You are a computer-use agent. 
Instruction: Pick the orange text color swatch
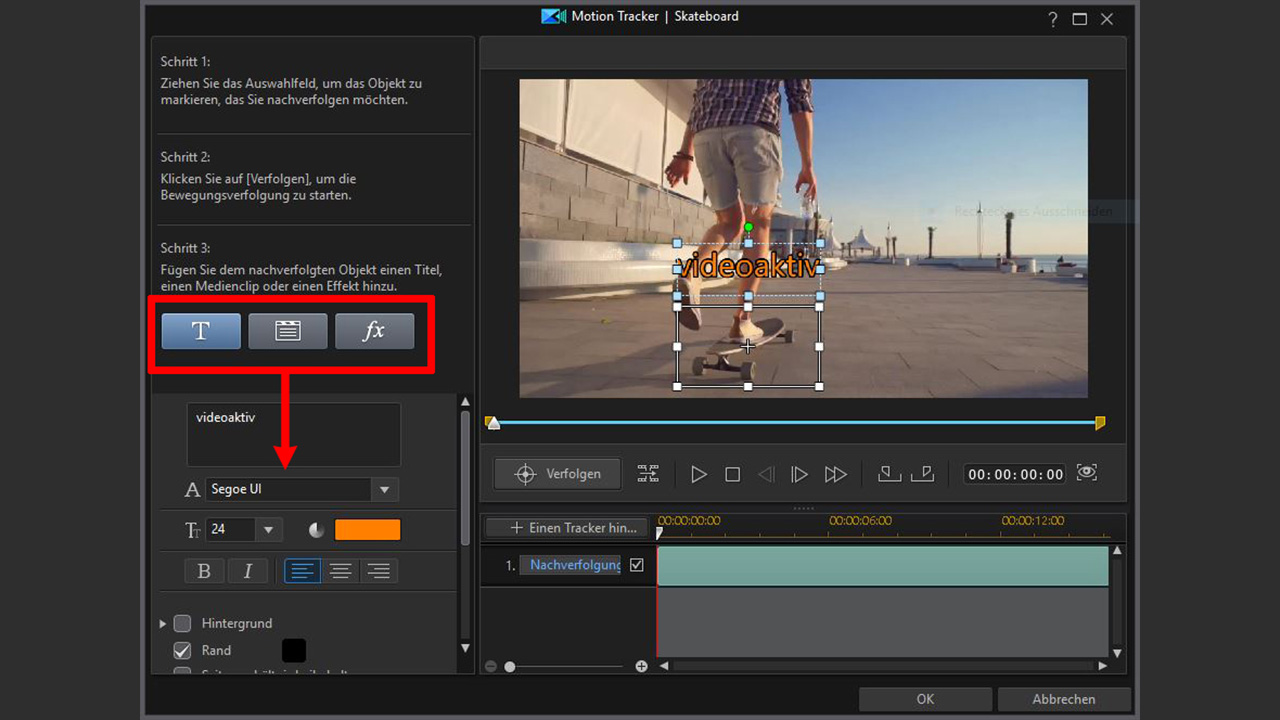click(x=367, y=530)
